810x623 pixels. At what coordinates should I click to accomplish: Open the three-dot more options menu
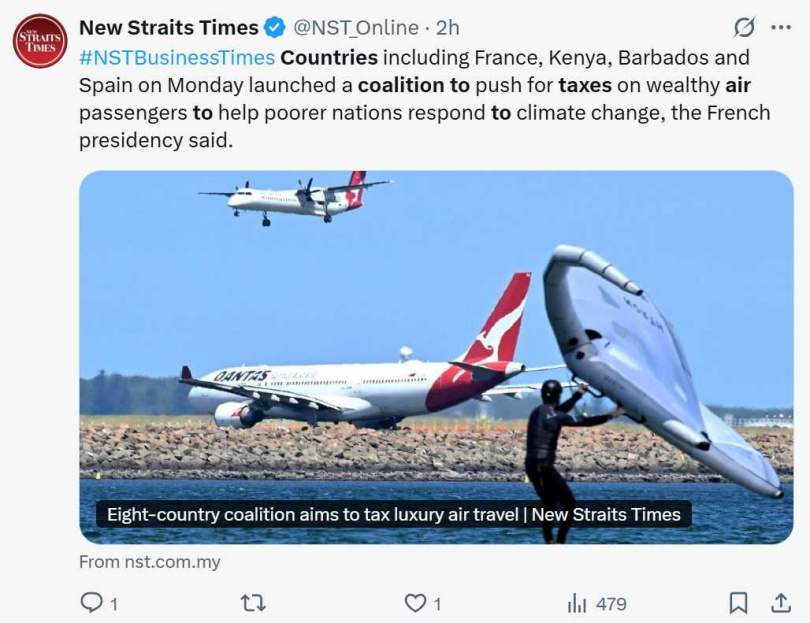coord(781,28)
